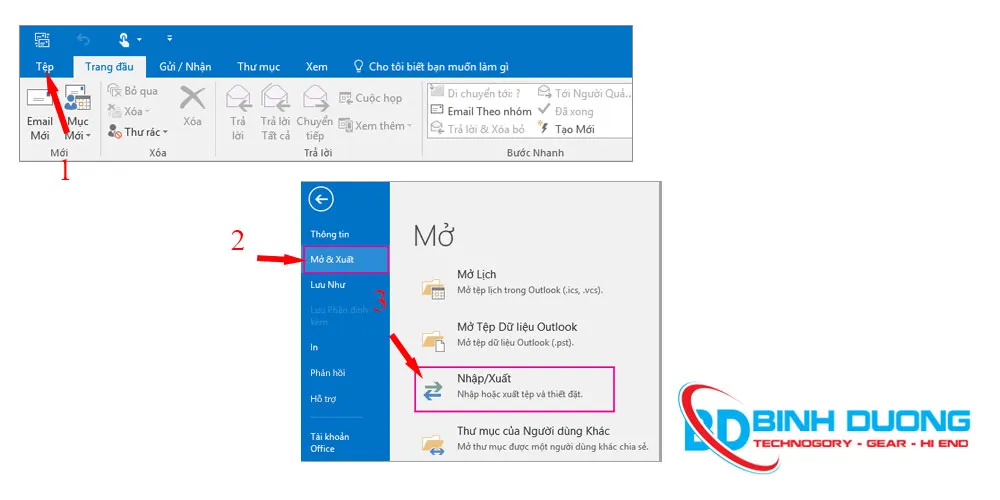Expand Quick Access Toolbar customize arrow
1000x500 pixels.
pyautogui.click(x=170, y=39)
